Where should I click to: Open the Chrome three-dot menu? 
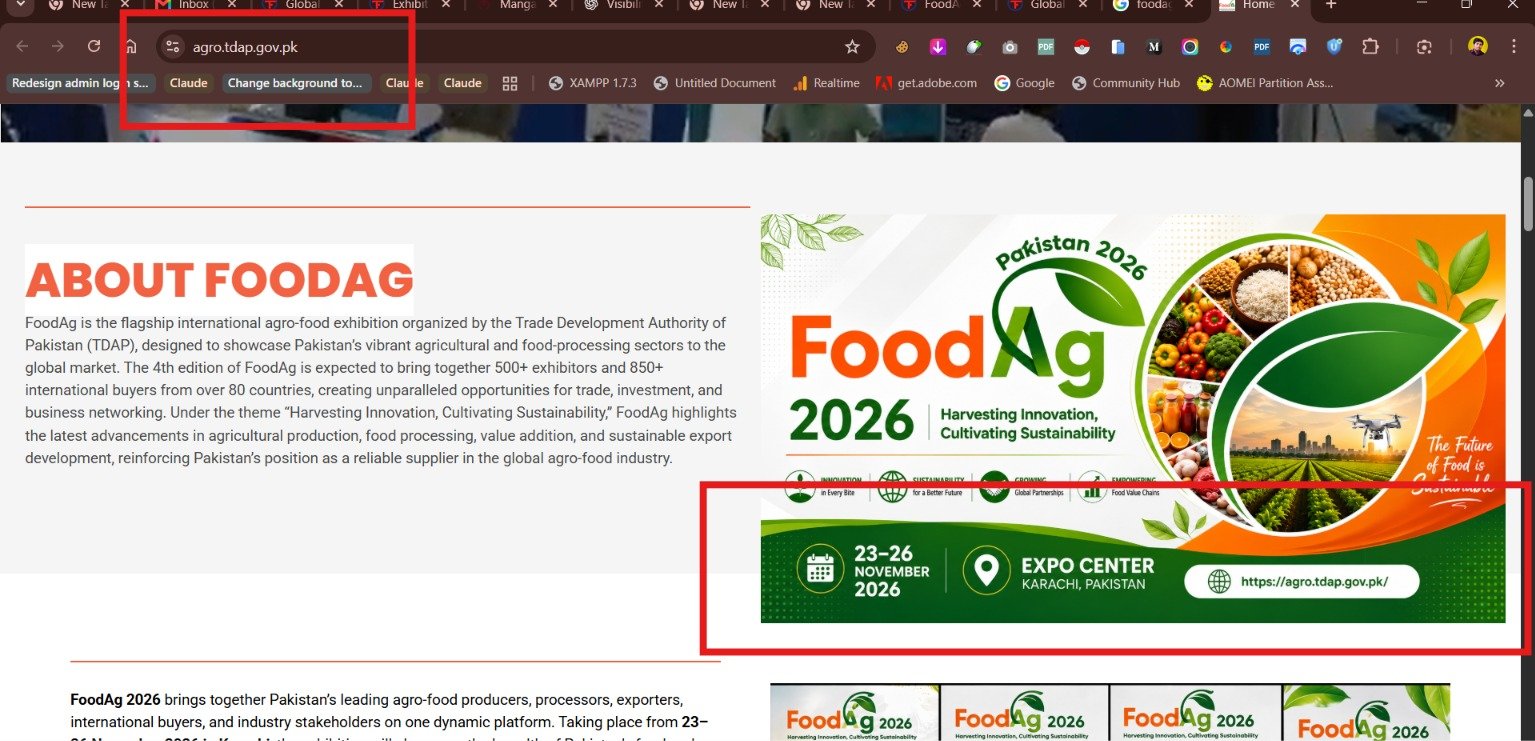1515,47
